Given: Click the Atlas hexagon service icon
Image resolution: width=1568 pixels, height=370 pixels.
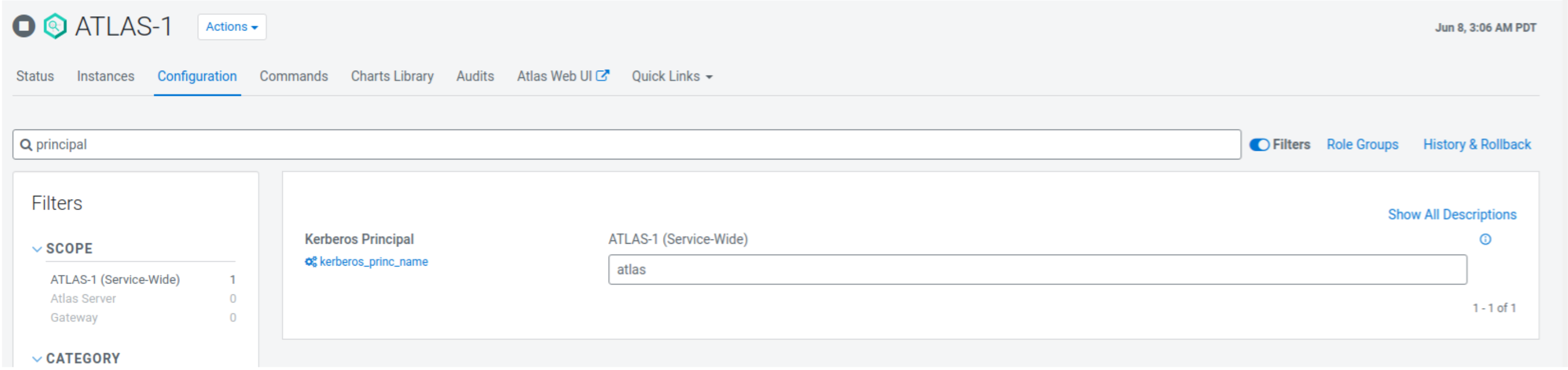Looking at the screenshot, I should [55, 27].
